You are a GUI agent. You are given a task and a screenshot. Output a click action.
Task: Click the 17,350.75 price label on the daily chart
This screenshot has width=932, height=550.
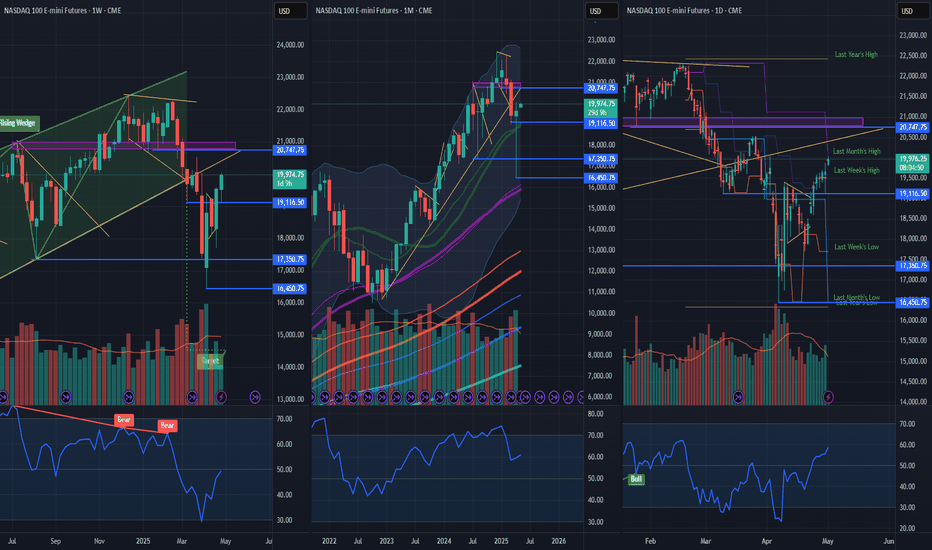pos(913,266)
